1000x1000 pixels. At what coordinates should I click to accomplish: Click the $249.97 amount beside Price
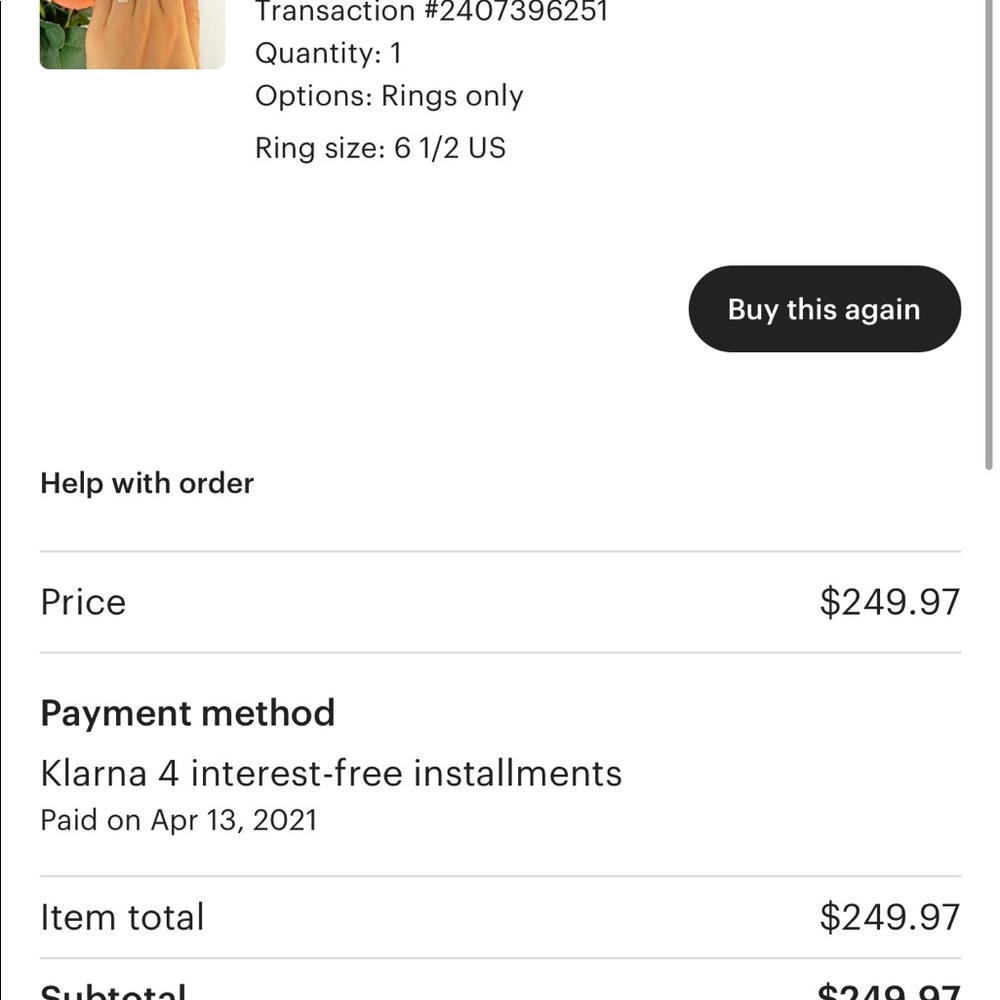coord(889,602)
